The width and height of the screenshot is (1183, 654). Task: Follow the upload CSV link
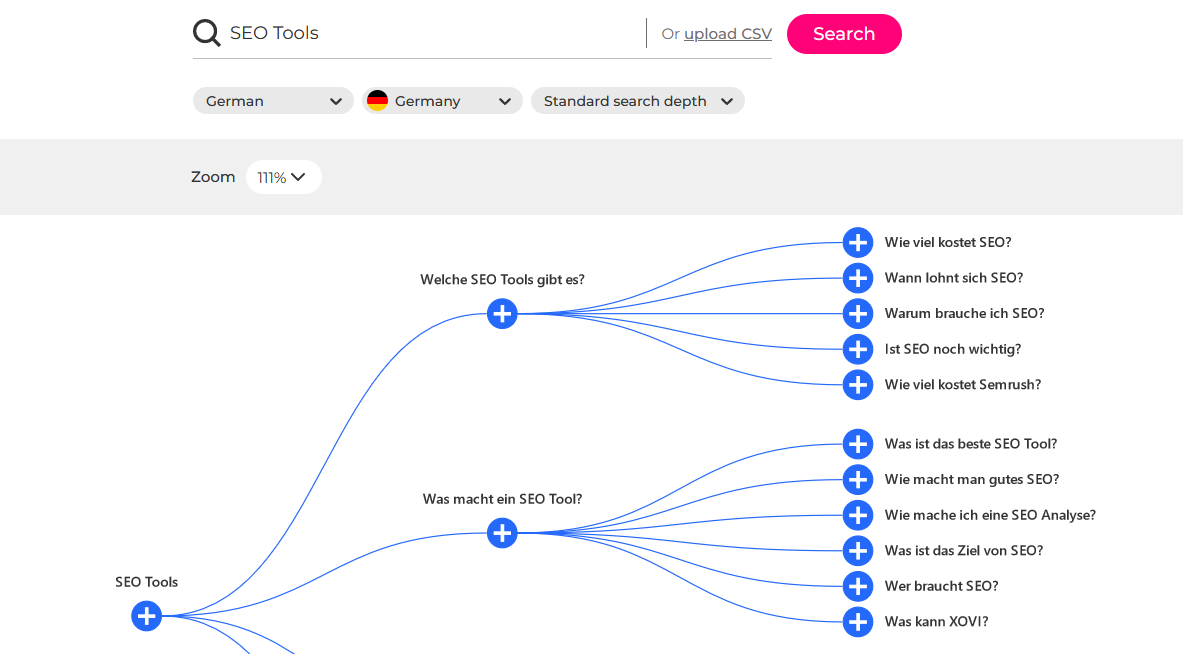727,34
